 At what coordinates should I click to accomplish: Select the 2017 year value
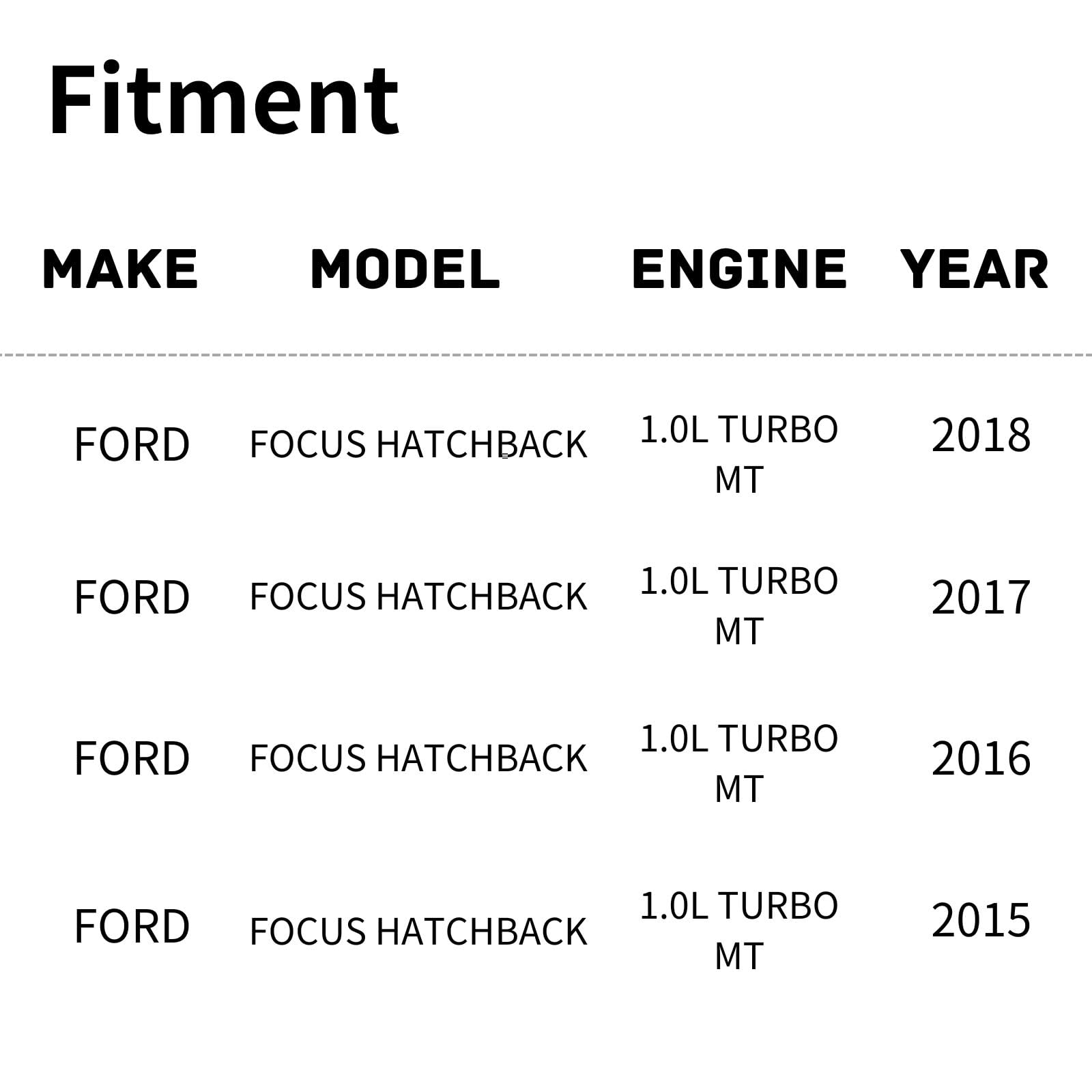[981, 598]
